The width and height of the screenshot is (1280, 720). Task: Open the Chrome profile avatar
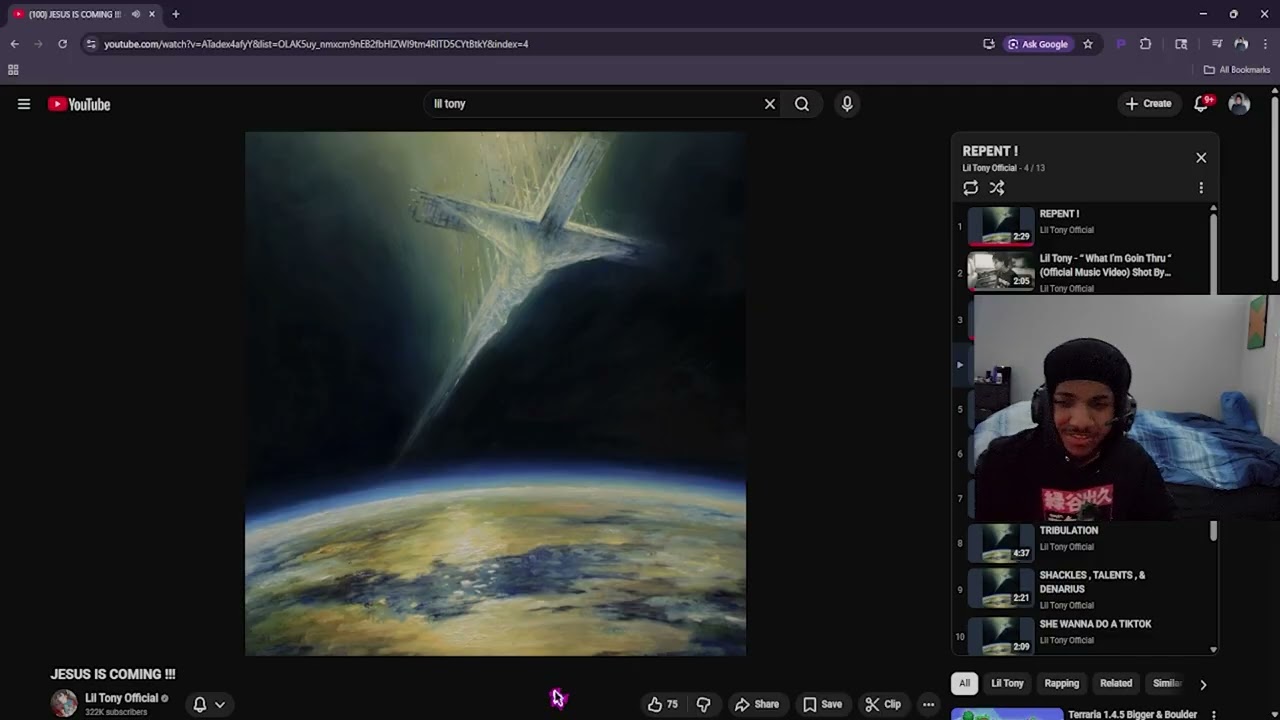pyautogui.click(x=1241, y=44)
